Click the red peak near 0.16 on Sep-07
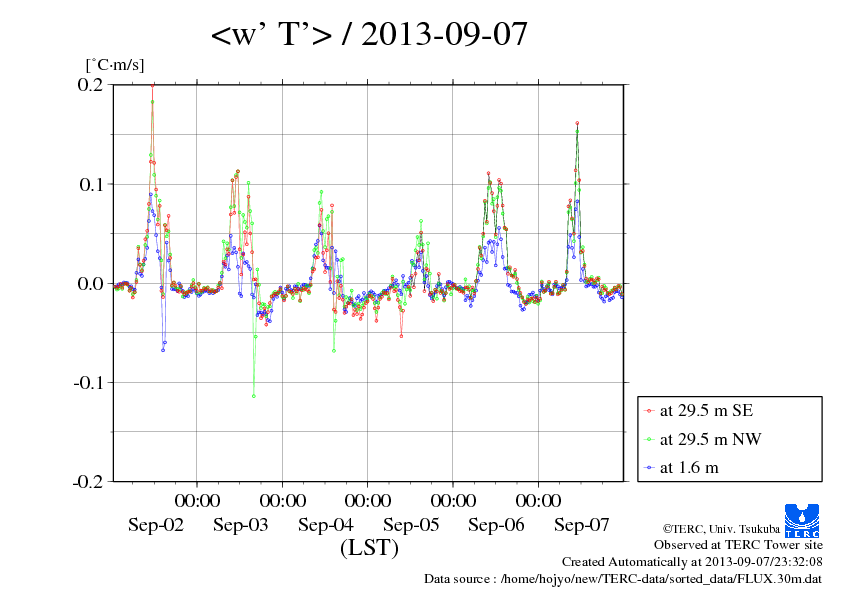Viewport: 842px width, 595px height. 577,124
